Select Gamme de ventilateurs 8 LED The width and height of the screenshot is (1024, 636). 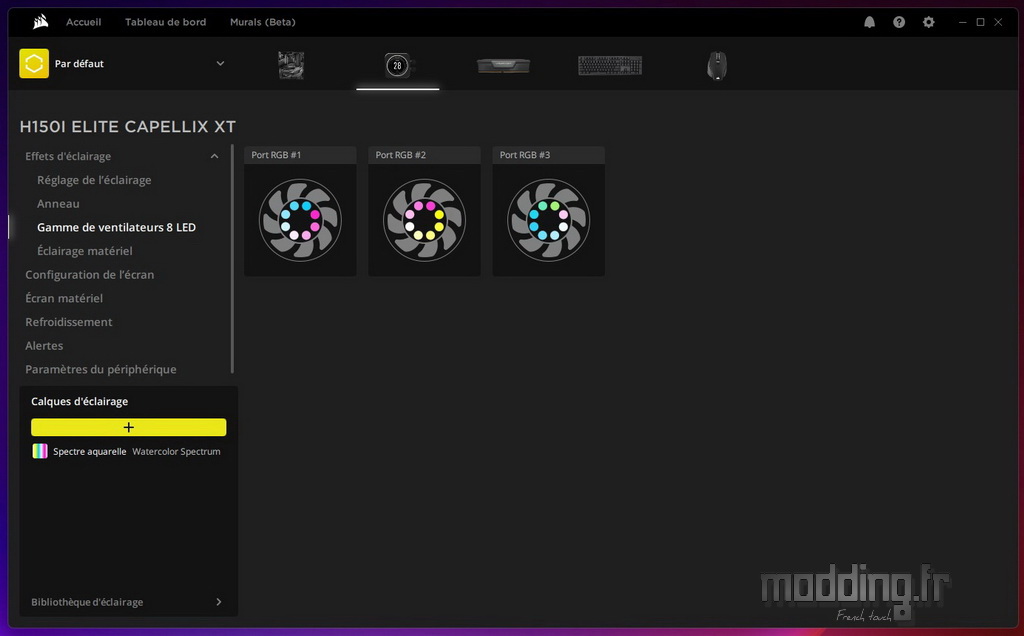click(x=116, y=227)
